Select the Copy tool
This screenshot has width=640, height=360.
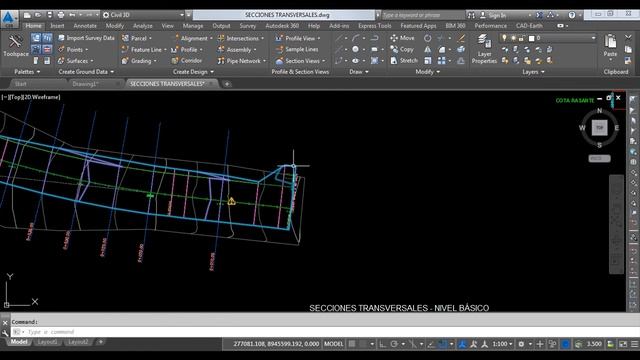[402, 49]
